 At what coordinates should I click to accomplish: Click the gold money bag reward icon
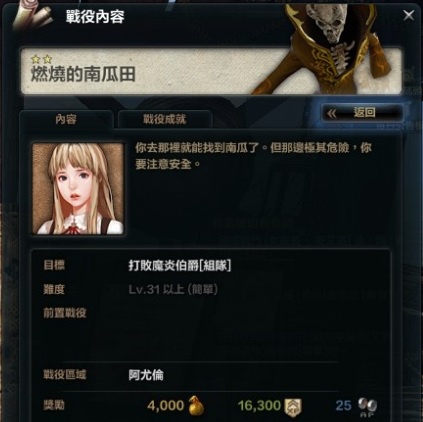(x=196, y=405)
